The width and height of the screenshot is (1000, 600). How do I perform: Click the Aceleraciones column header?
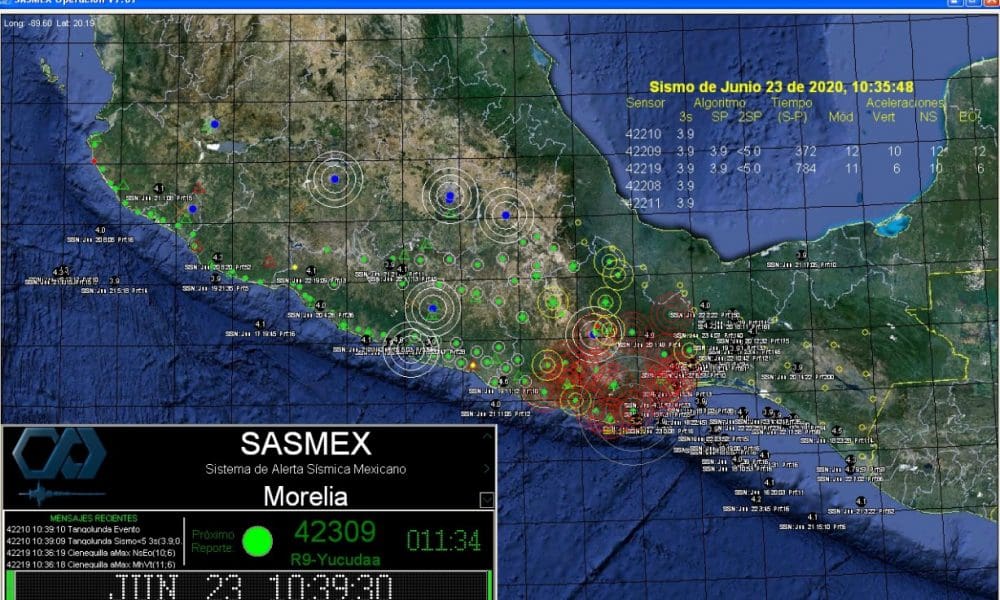pyautogui.click(x=904, y=103)
